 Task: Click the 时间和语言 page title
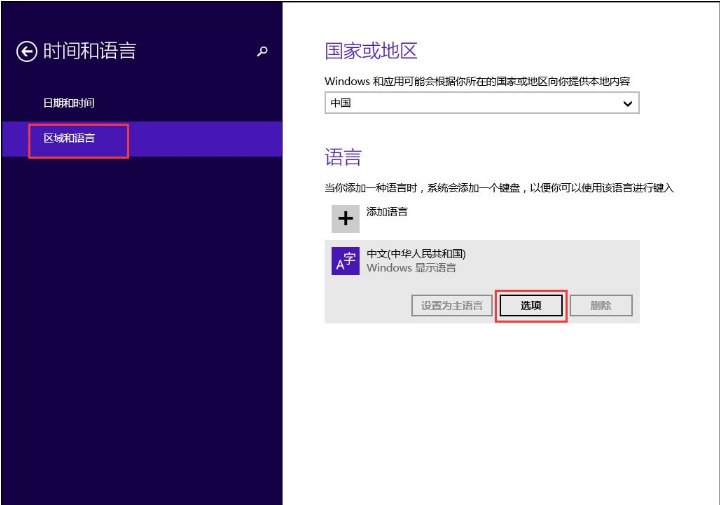[89, 52]
